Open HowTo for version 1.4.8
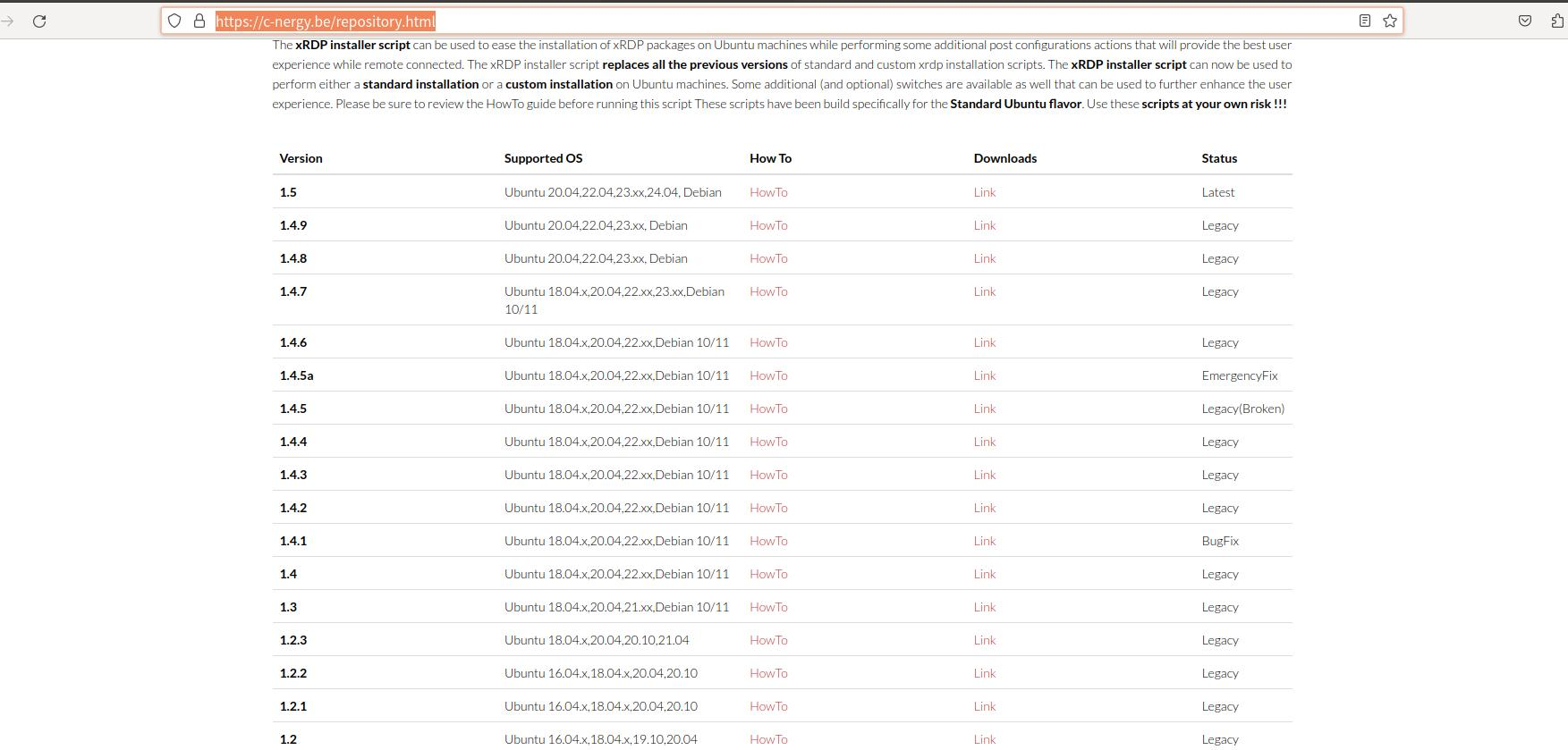The image size is (1568, 750). (768, 258)
